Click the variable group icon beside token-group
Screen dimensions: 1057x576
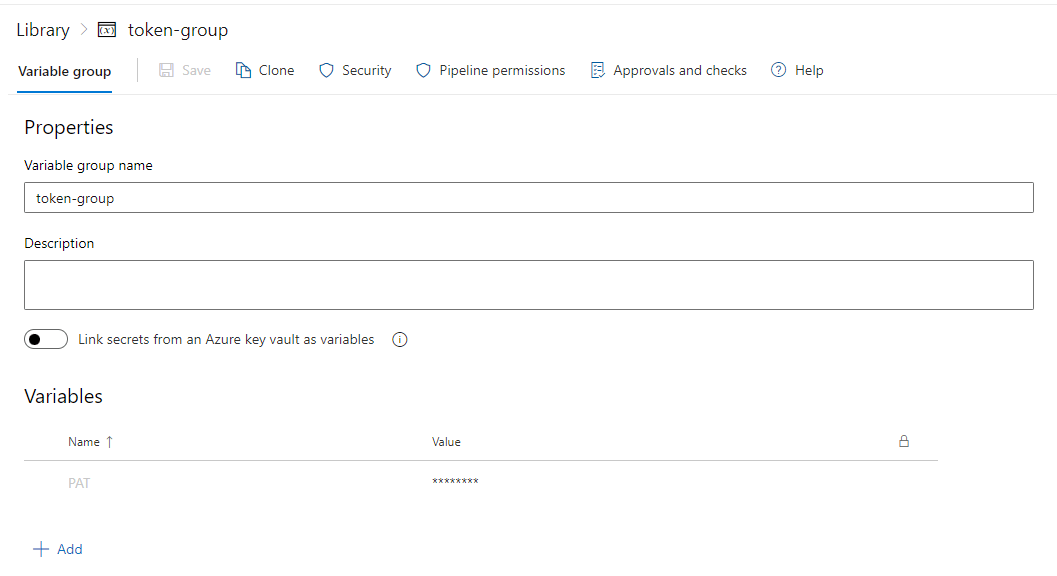tap(107, 30)
